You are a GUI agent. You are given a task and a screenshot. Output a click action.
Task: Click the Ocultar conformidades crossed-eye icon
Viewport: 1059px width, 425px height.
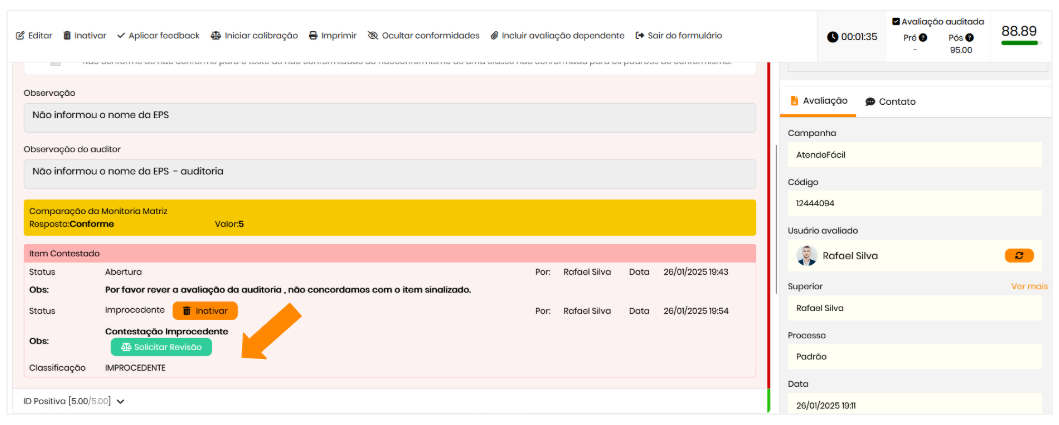[x=373, y=36]
